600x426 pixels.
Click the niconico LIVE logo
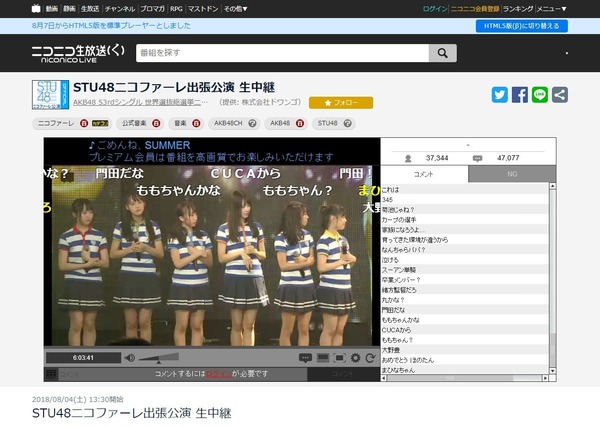point(78,53)
